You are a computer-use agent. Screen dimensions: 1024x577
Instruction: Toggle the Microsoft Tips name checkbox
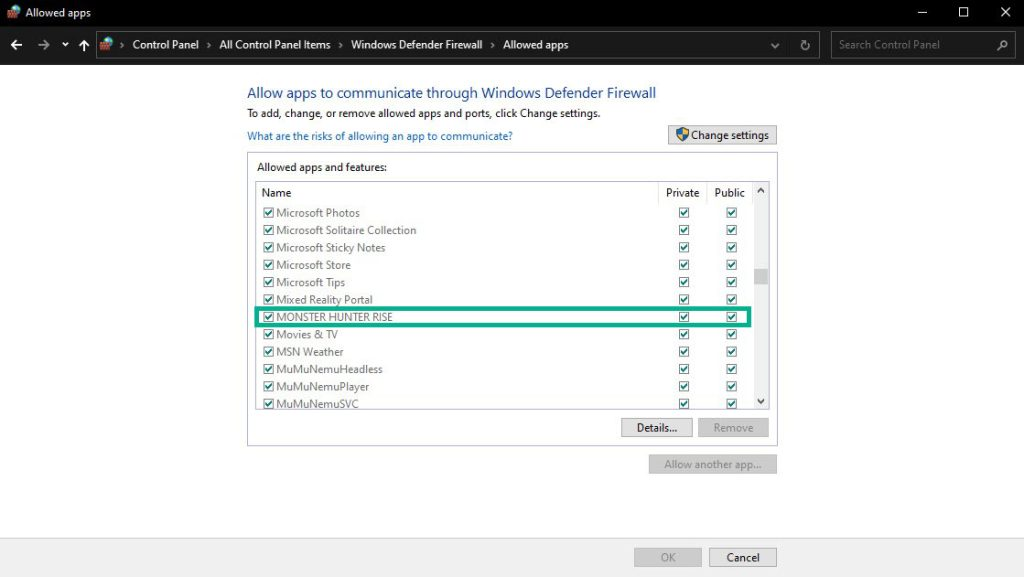coord(268,282)
